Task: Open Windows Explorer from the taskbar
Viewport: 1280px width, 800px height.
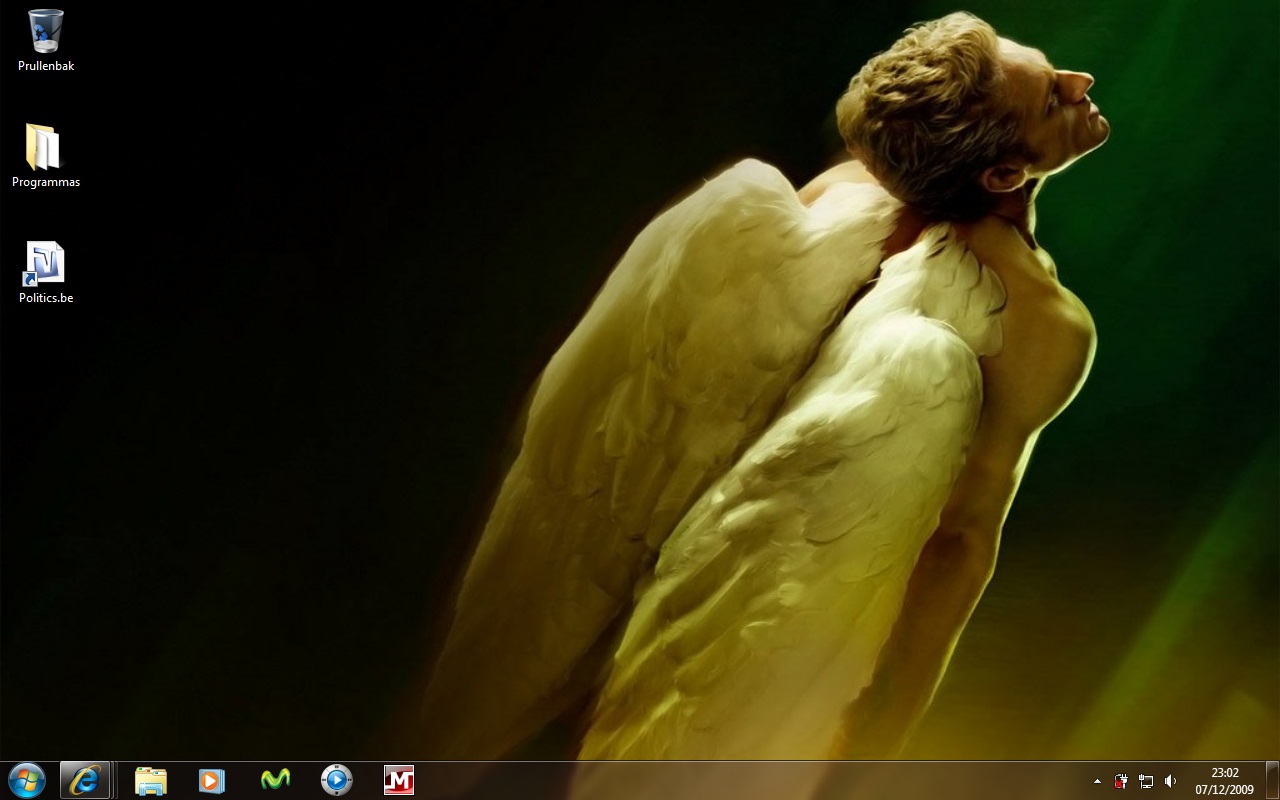Action: coord(151,780)
